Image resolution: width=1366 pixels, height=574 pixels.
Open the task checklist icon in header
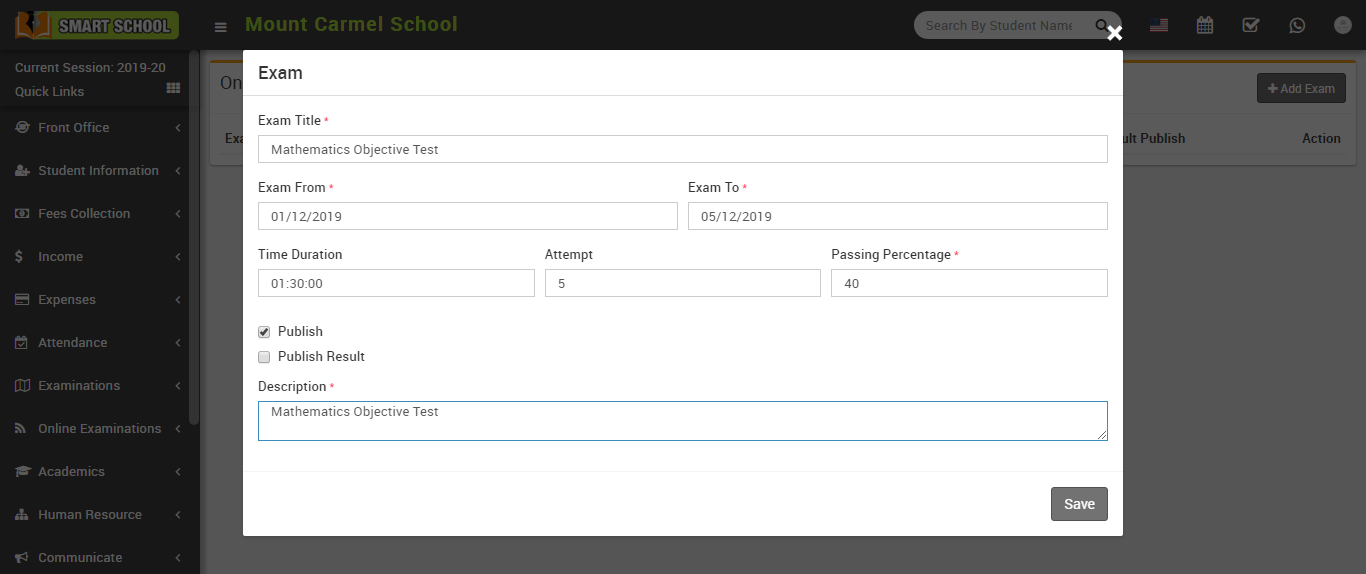1250,26
